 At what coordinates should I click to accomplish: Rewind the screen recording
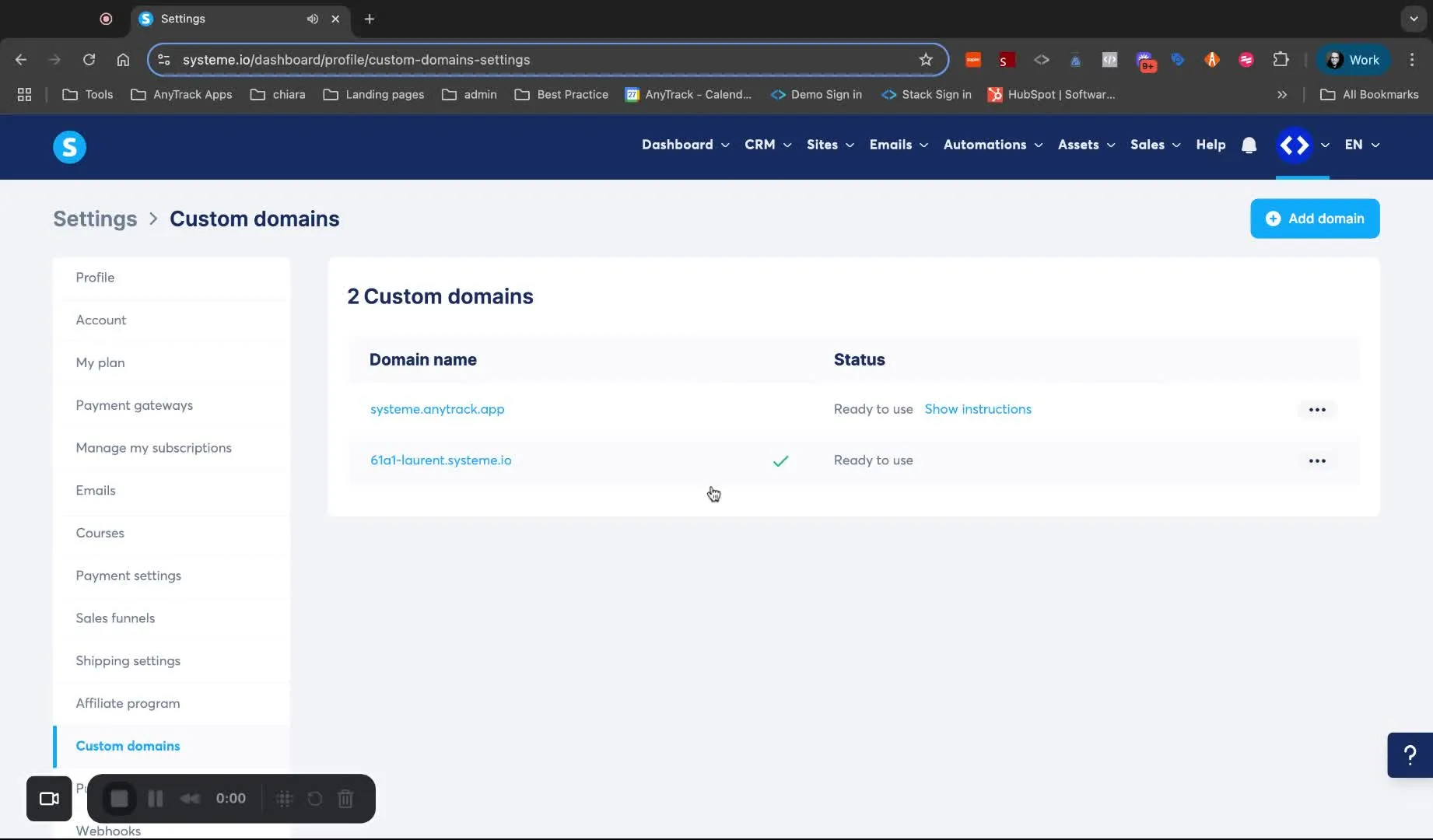pyautogui.click(x=190, y=799)
